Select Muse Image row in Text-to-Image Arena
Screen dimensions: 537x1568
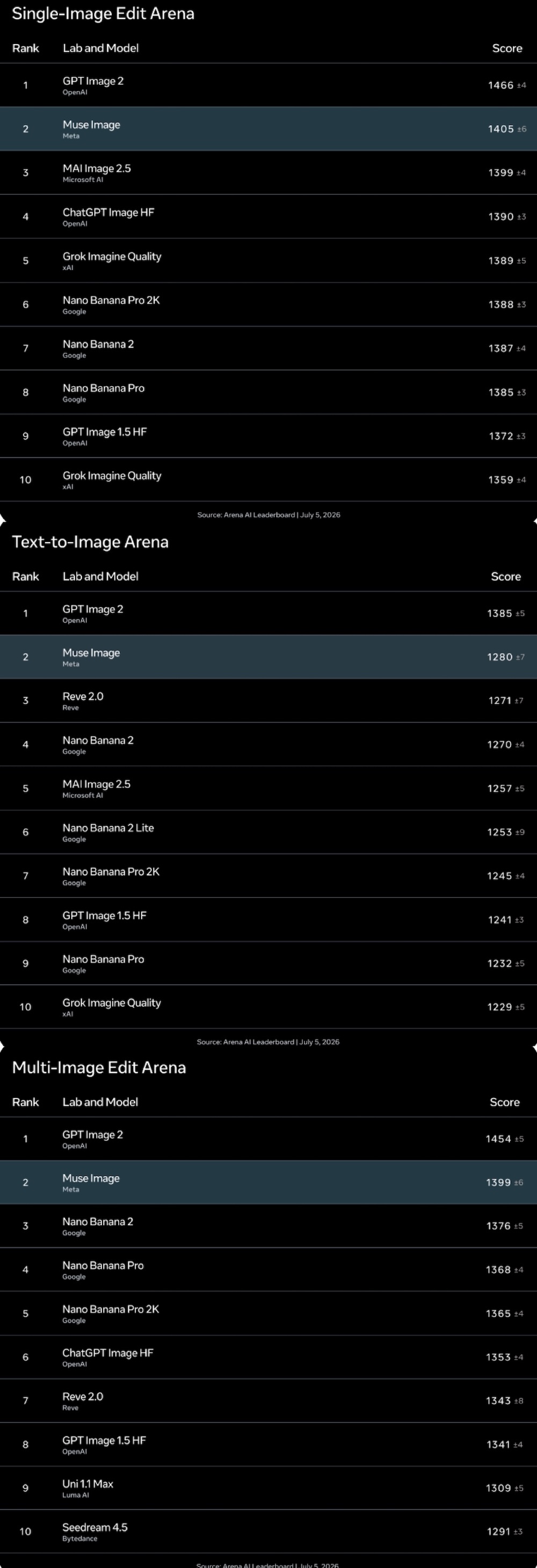(268, 657)
